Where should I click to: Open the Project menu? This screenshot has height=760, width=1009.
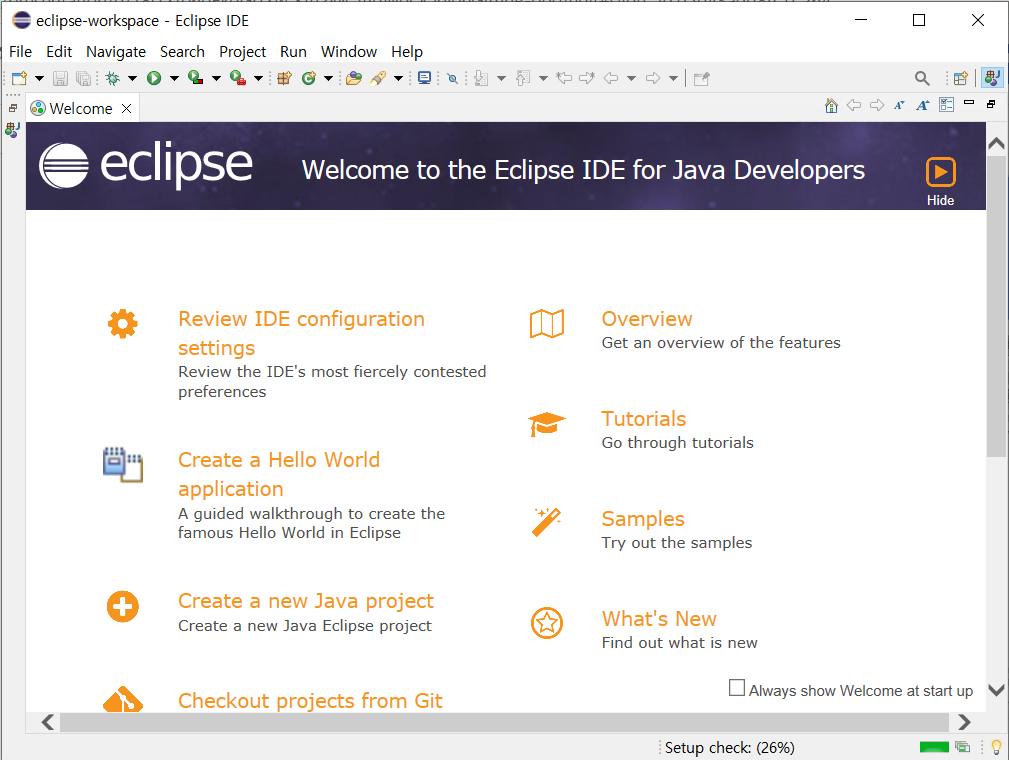tap(243, 51)
